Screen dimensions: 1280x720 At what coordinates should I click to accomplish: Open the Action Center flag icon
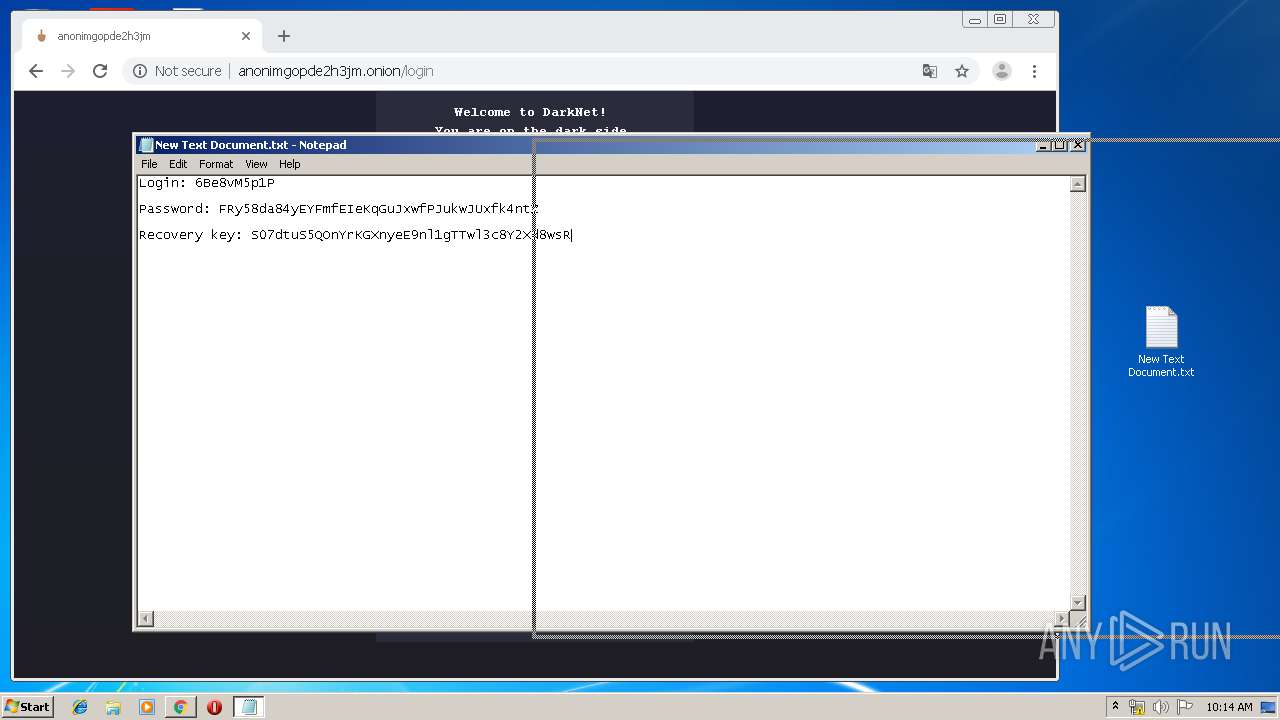[1185, 707]
